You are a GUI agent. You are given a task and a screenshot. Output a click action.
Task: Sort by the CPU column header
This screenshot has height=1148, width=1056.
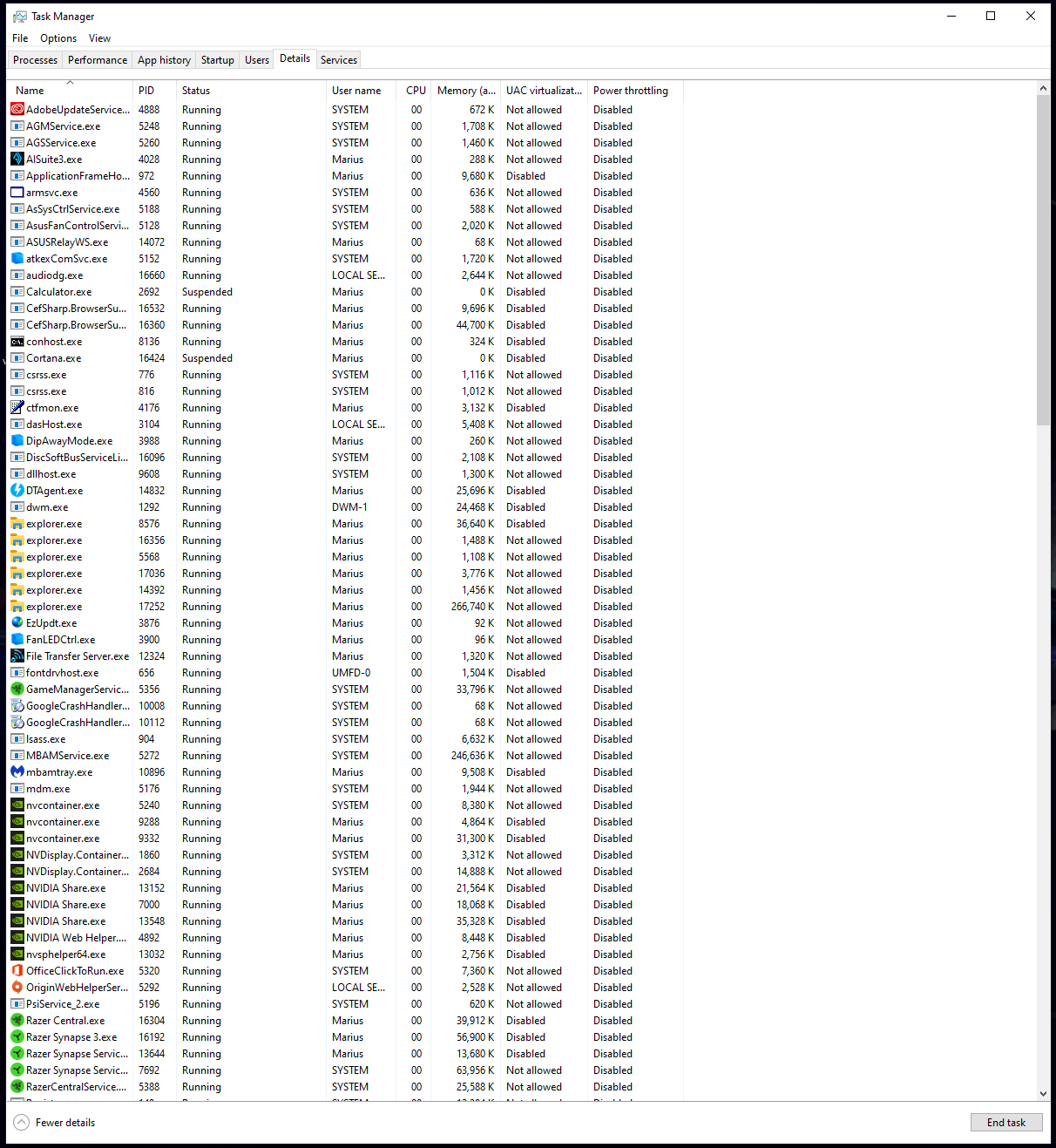pos(416,91)
